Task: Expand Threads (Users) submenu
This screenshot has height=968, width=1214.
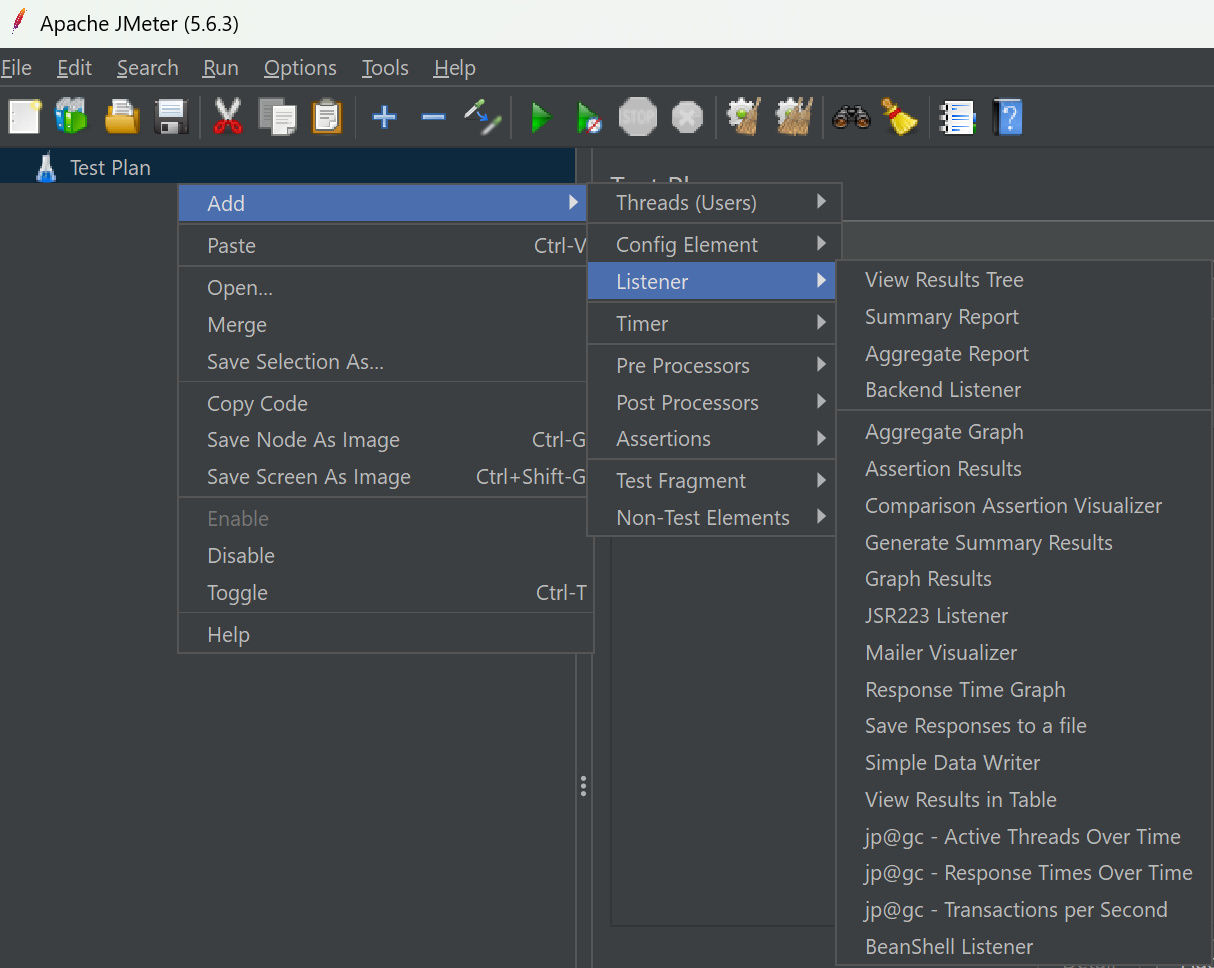Action: tap(715, 203)
